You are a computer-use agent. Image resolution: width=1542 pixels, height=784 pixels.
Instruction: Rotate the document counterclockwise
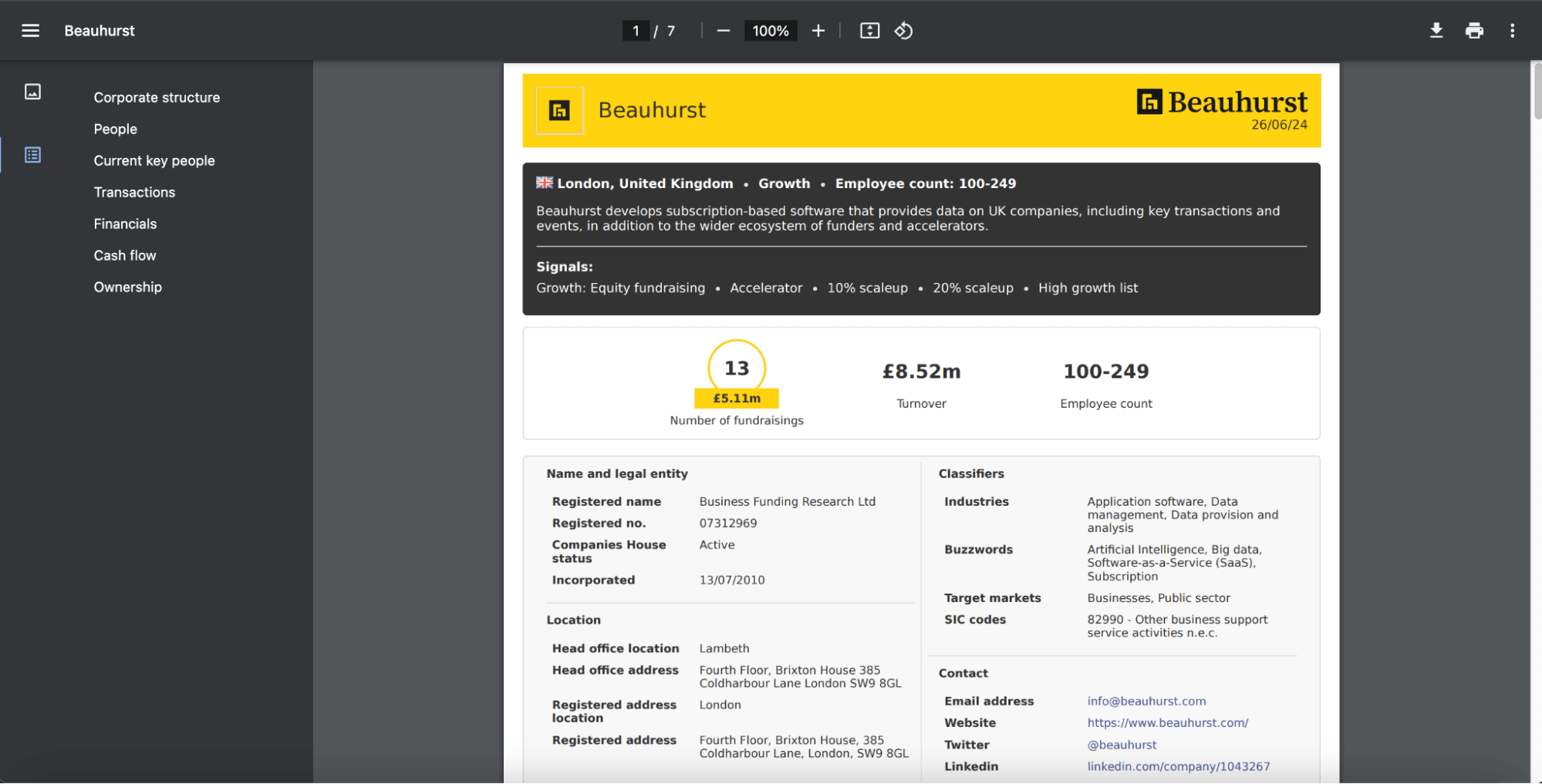[903, 31]
